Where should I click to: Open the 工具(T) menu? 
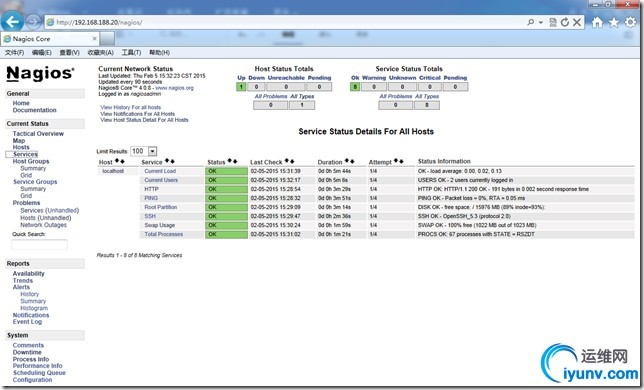click(131, 53)
